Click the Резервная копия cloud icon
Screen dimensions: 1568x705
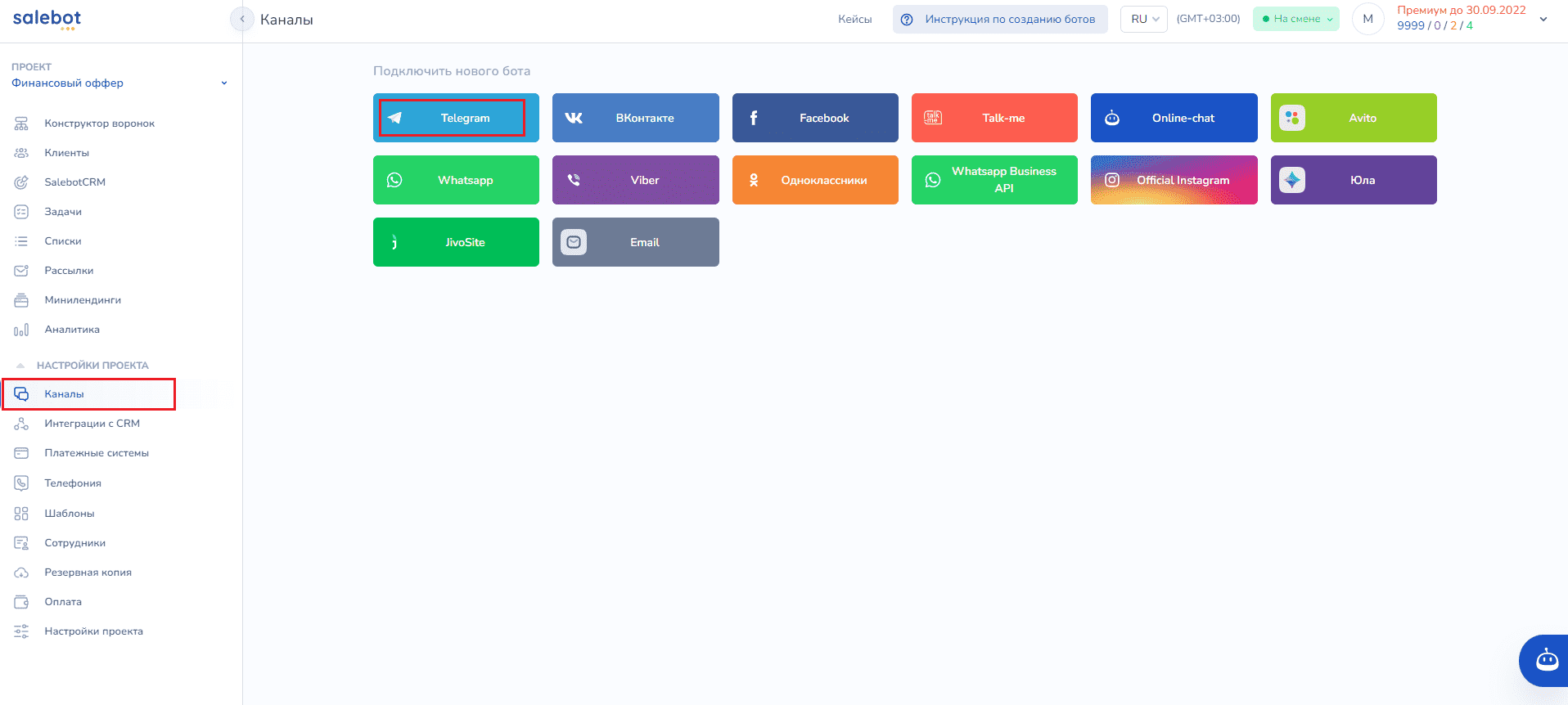(21, 573)
